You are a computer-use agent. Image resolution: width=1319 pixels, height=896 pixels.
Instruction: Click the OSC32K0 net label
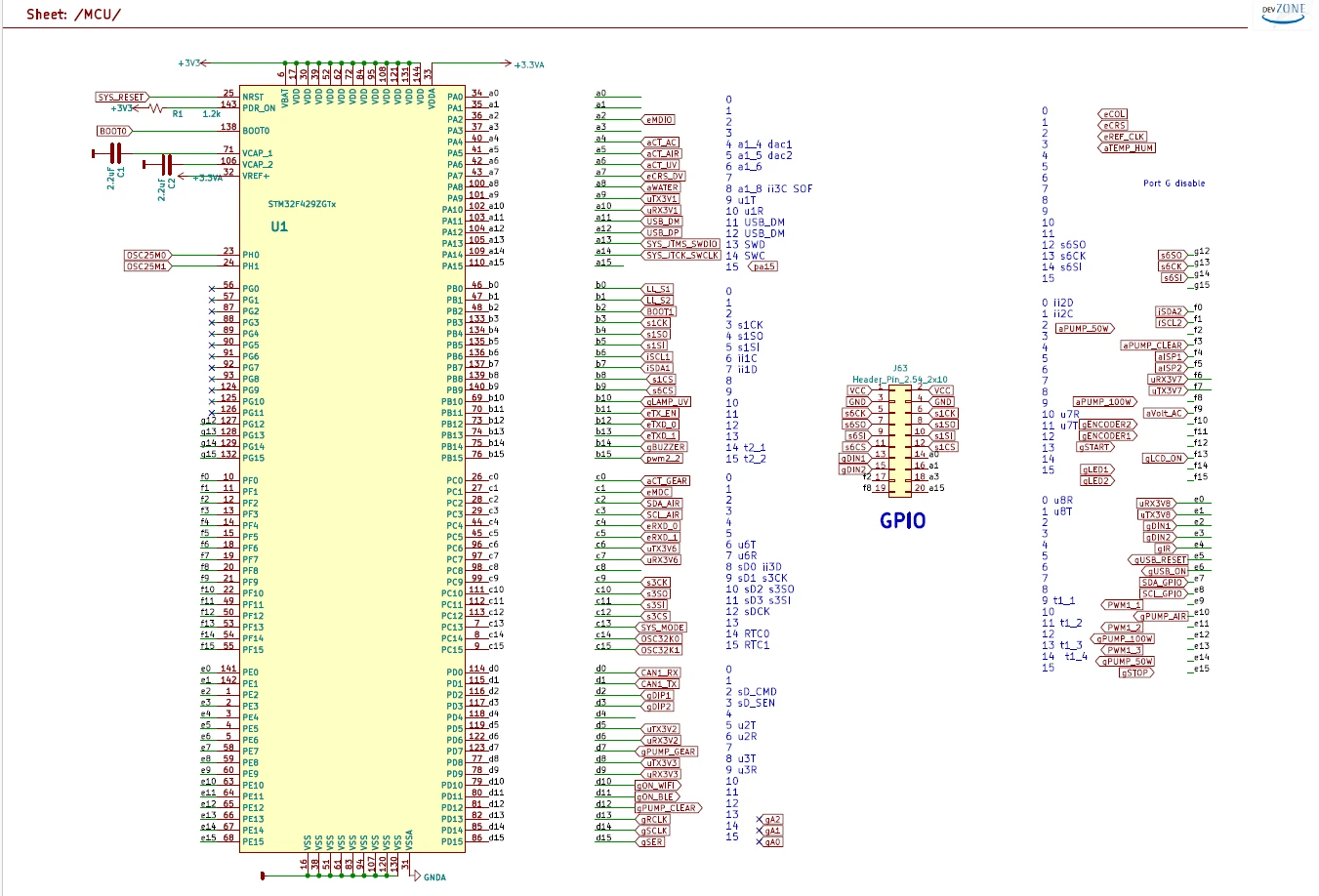coord(661,638)
